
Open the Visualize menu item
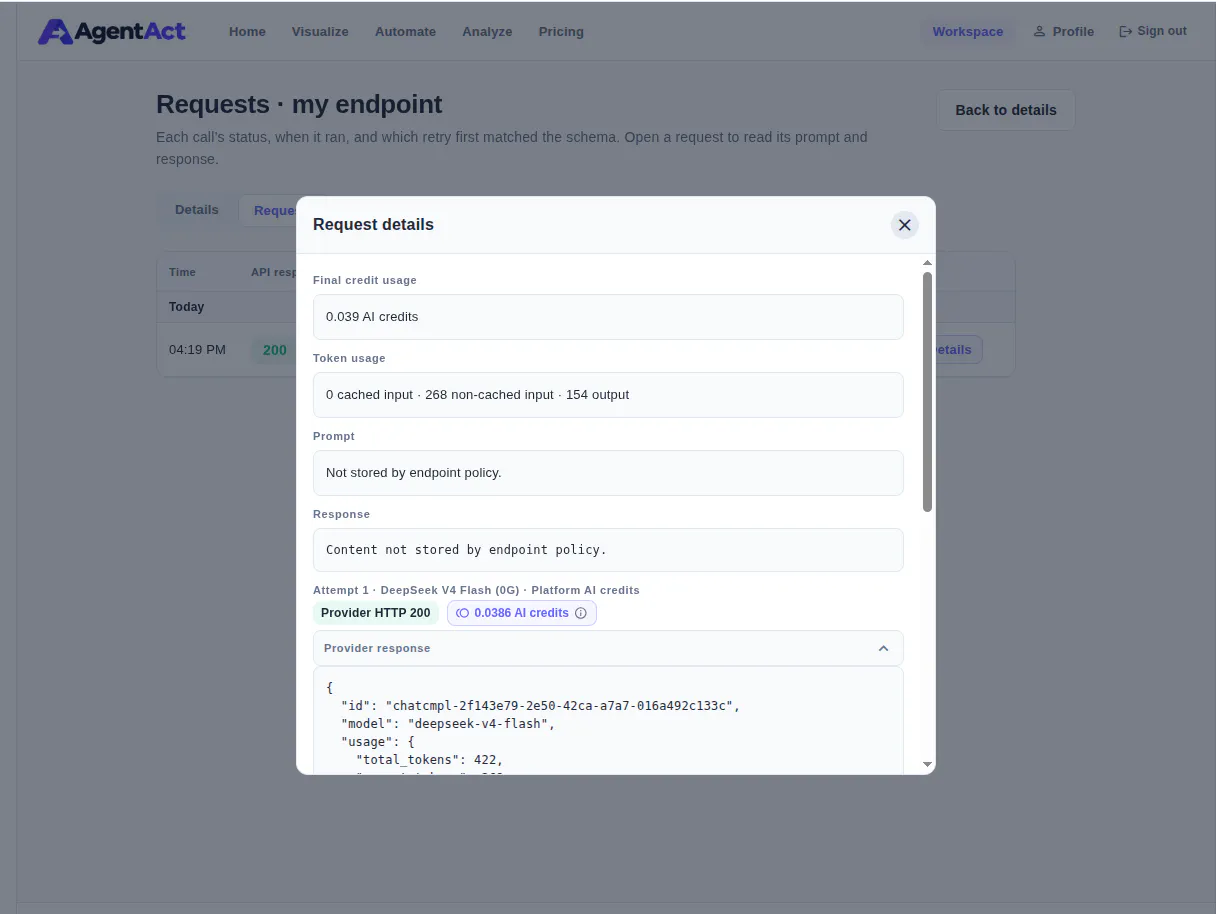tap(320, 31)
